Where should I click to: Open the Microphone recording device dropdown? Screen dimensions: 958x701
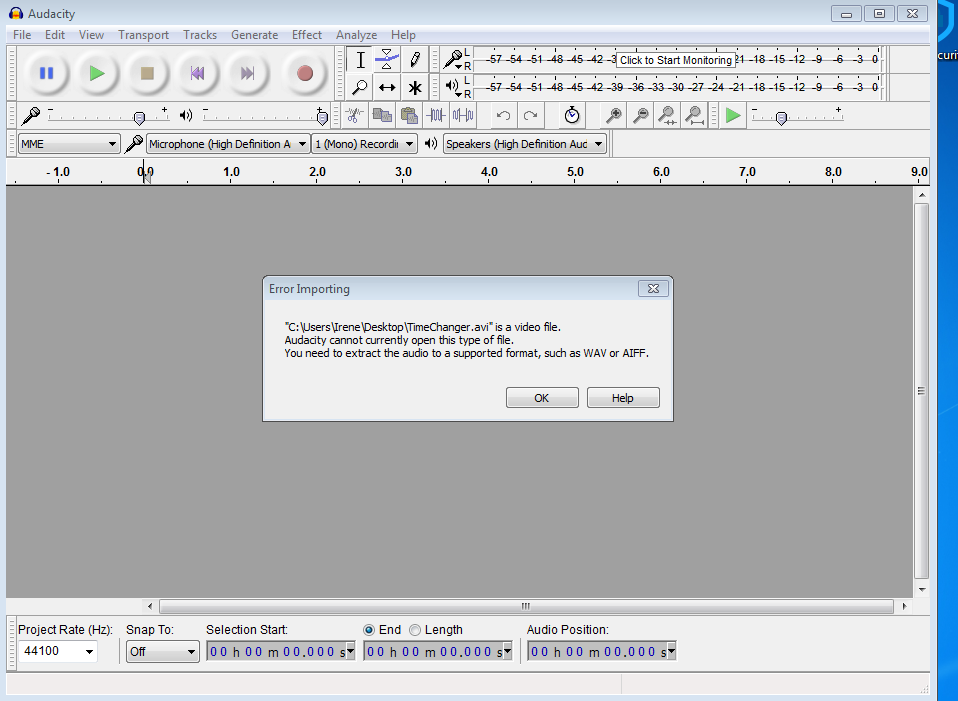[x=228, y=144]
